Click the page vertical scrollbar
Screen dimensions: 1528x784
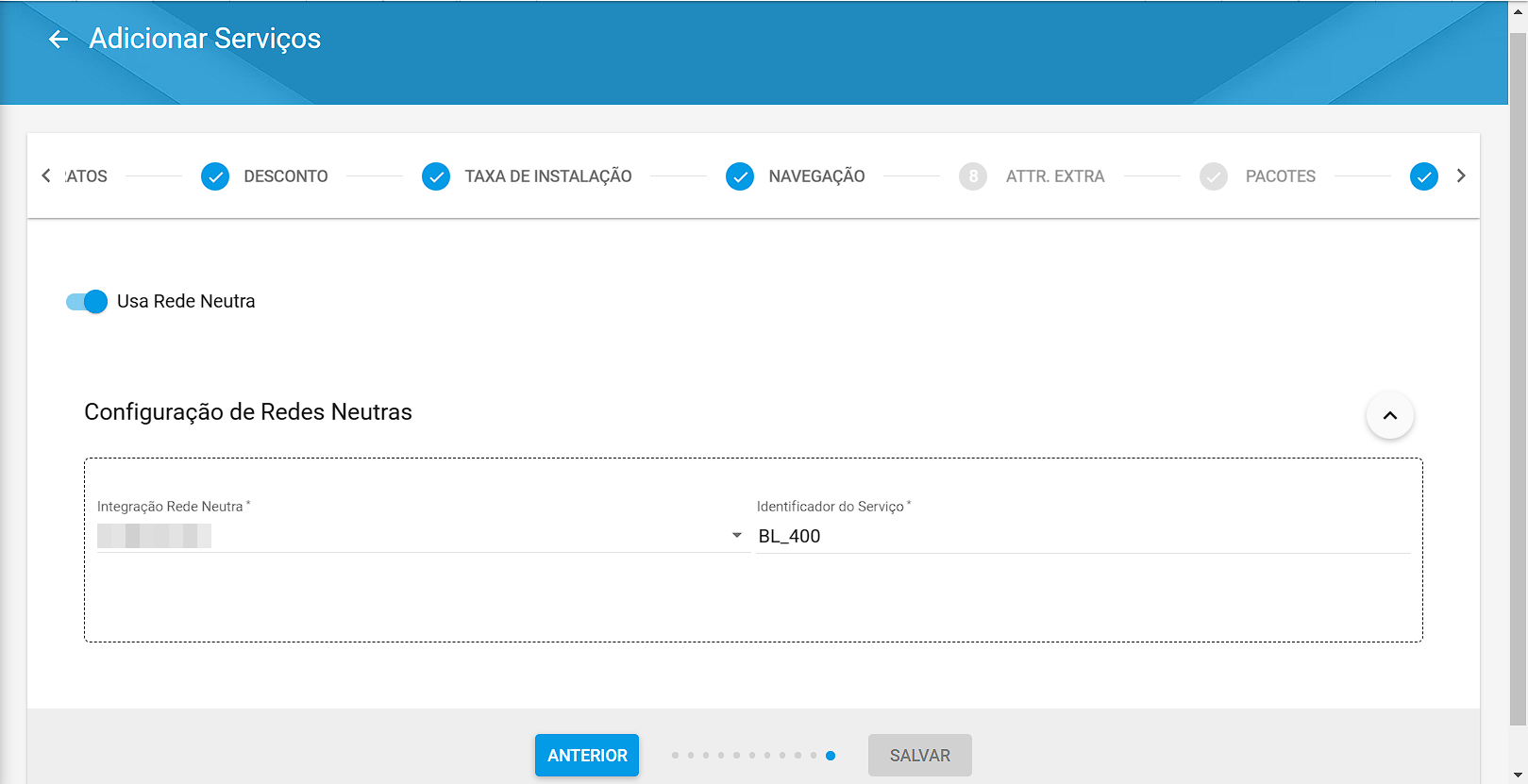coord(1519,377)
